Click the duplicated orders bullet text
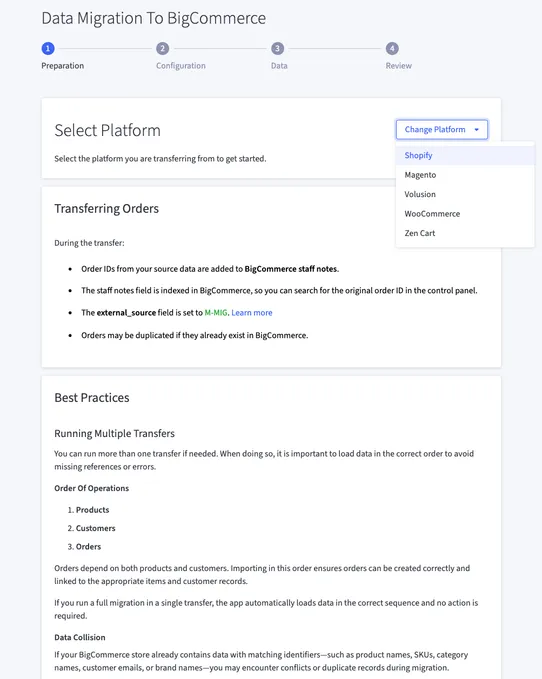Image resolution: width=542 pixels, height=679 pixels. pos(194,336)
